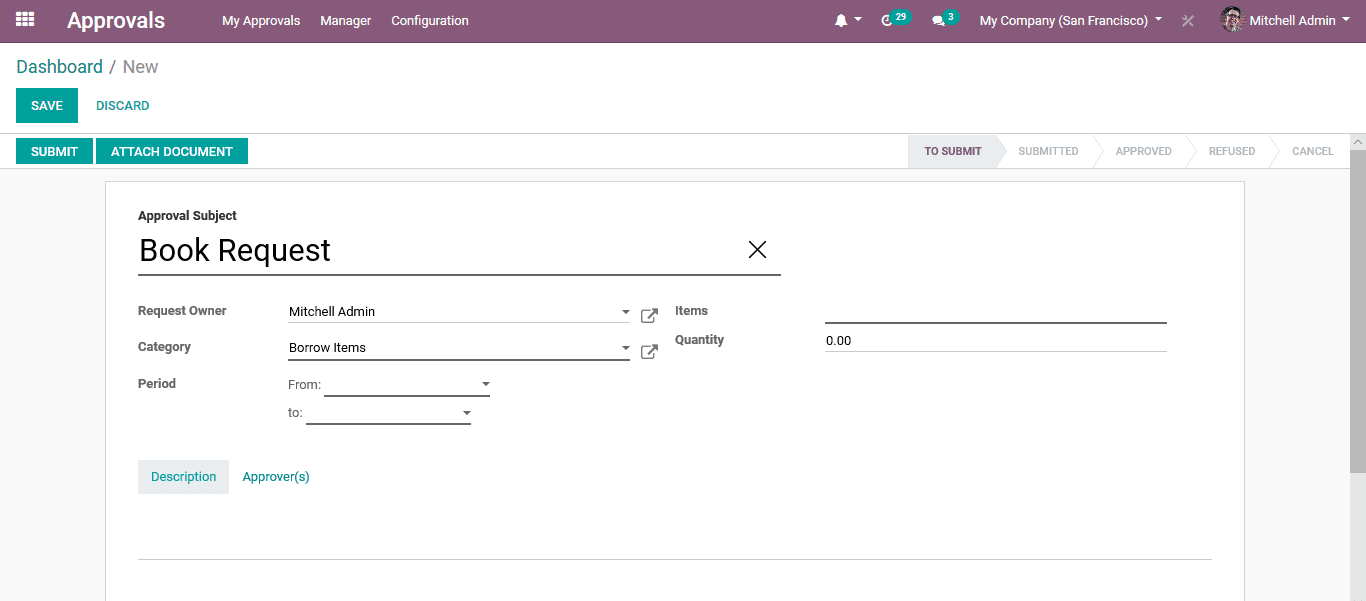The height and width of the screenshot is (601, 1366).
Task: Click the Items input field
Action: 996,312
